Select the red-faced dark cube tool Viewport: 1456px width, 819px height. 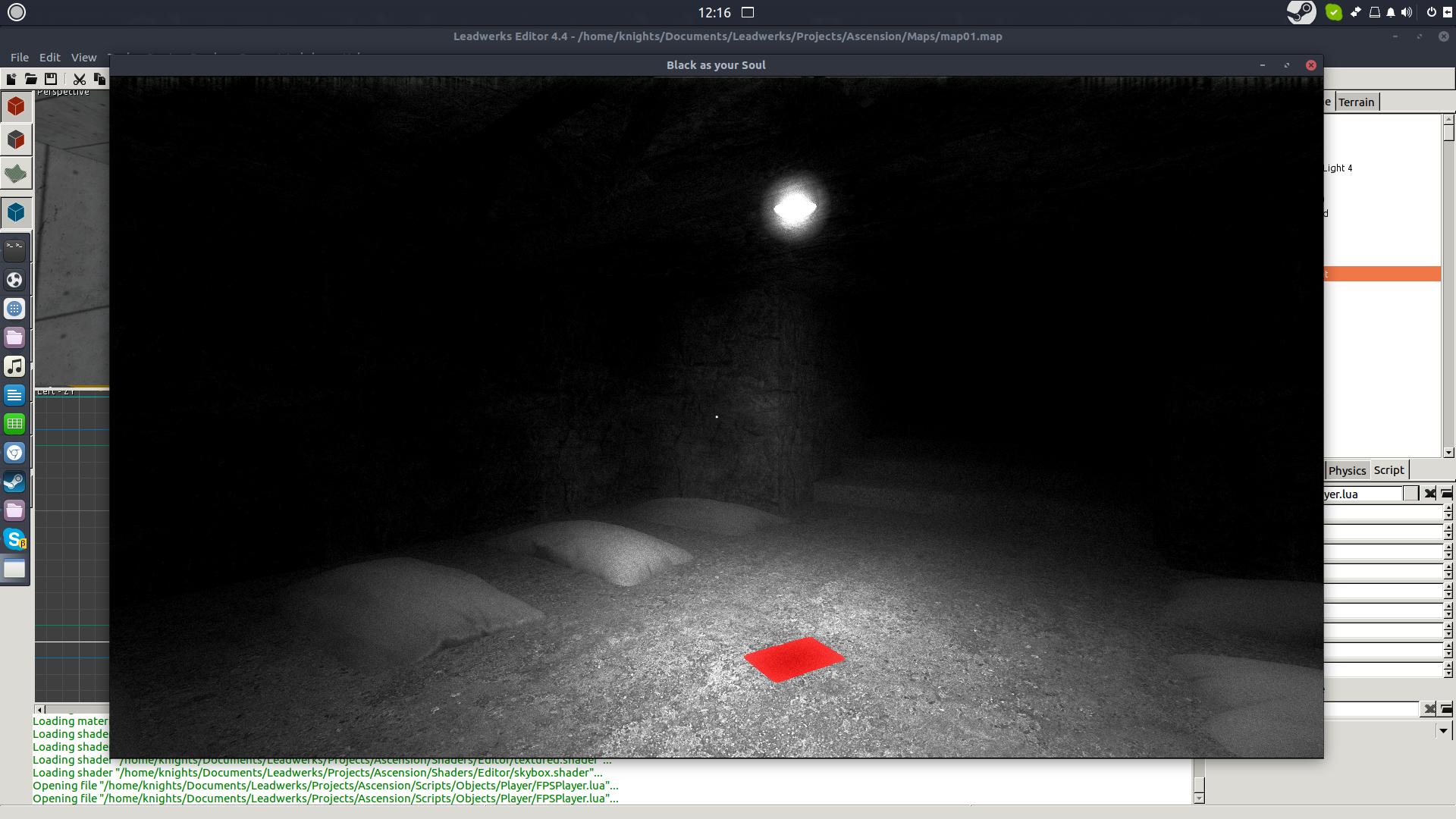pyautogui.click(x=16, y=140)
